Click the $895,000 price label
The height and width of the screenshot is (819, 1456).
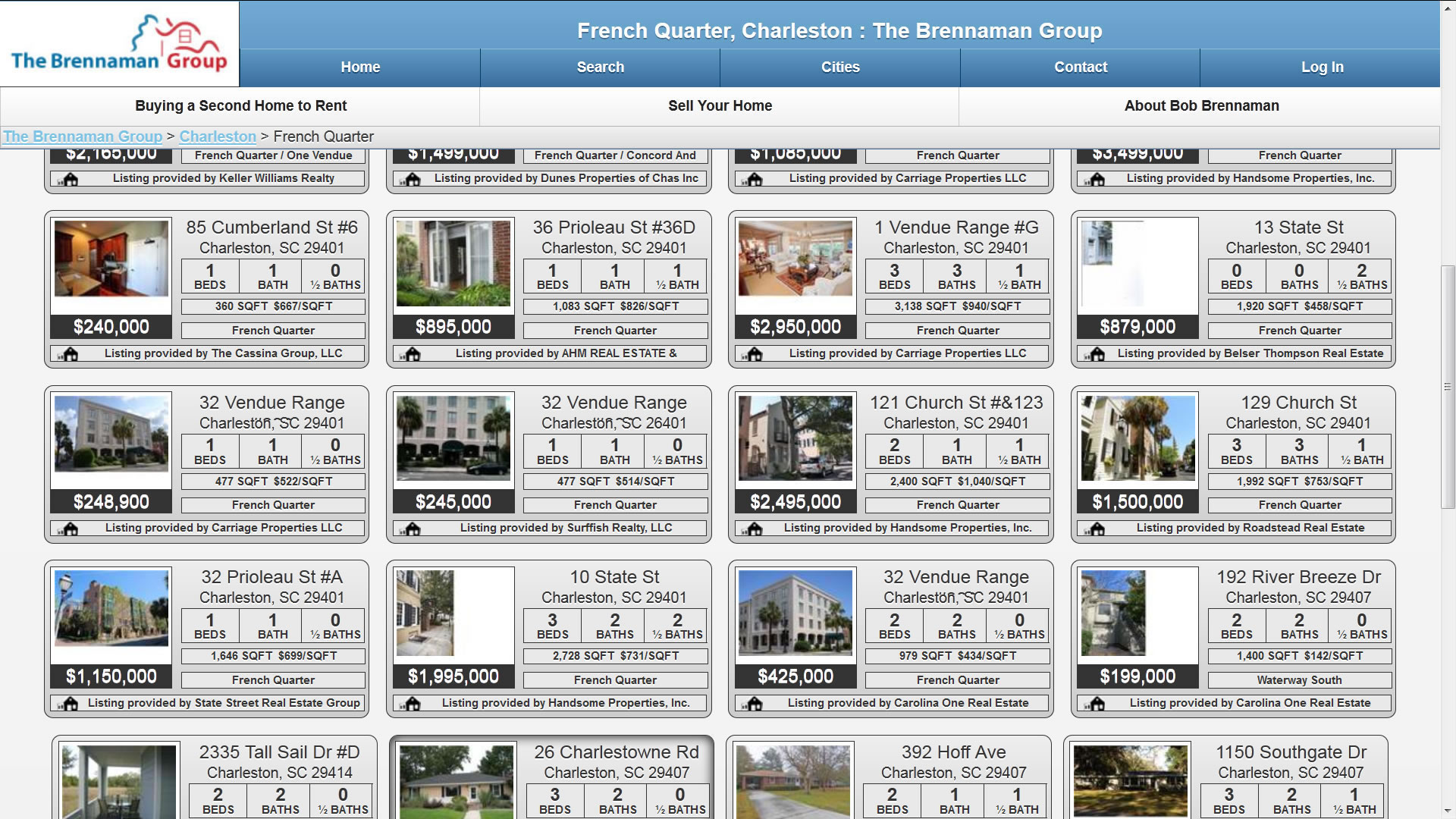(453, 327)
